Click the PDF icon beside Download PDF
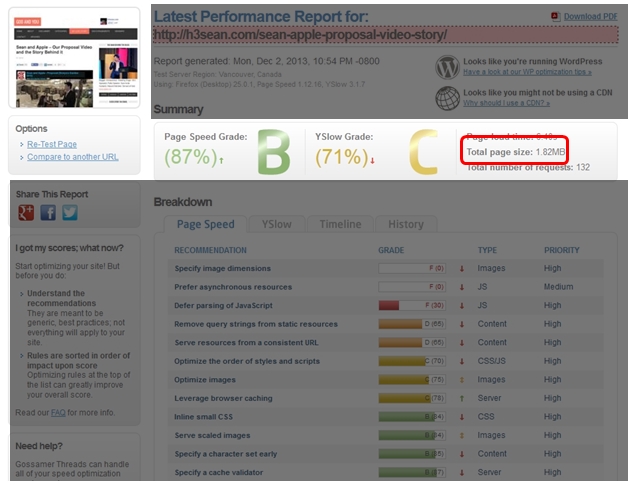The height and width of the screenshot is (485, 633). 555,16
